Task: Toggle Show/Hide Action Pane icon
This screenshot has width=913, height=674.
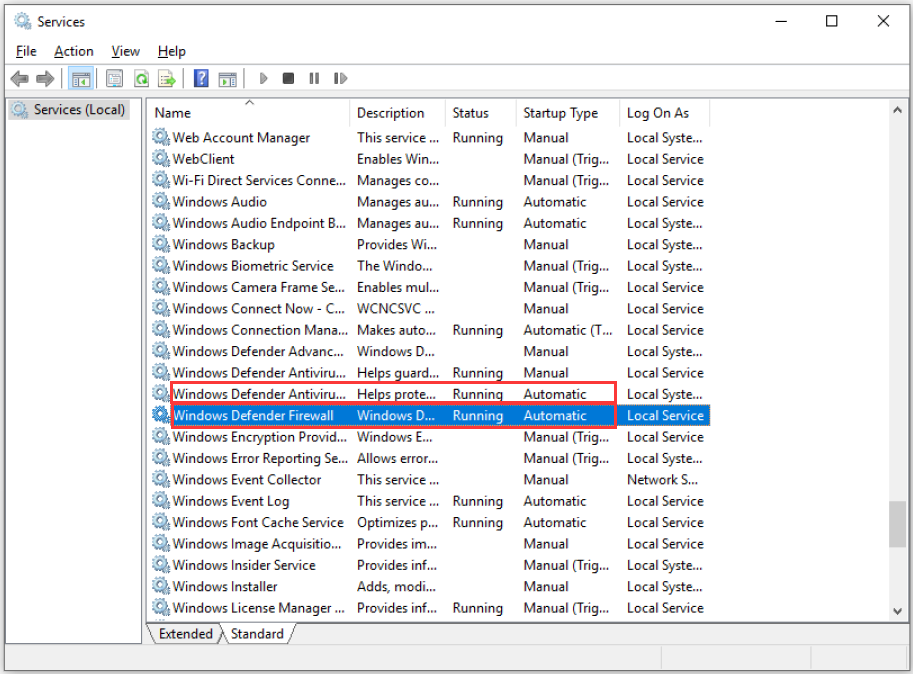Action: click(228, 79)
